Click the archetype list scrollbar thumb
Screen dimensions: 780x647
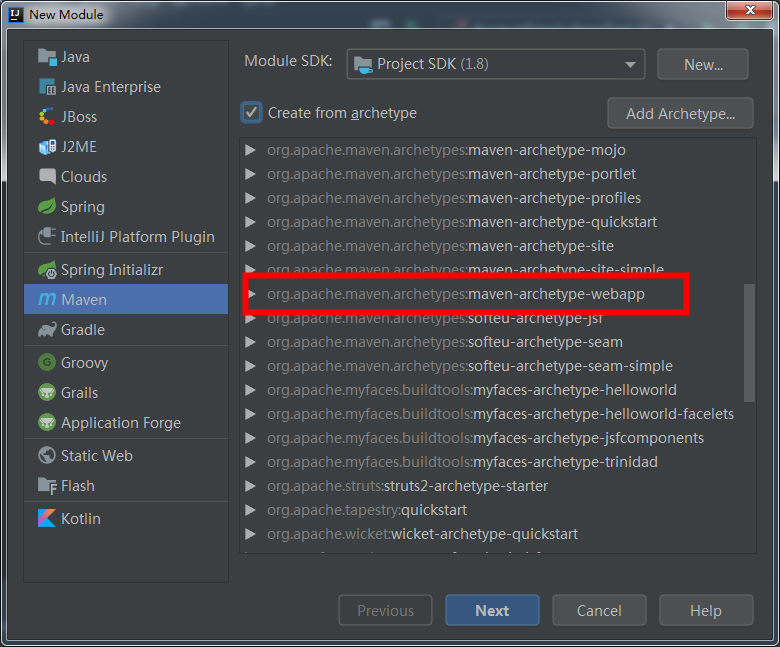tap(749, 343)
